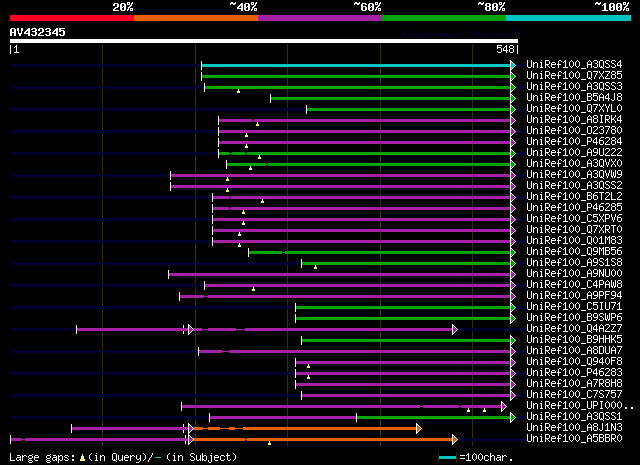Viewport: 640px width, 465px height.
Task: Click the UniRef100_A9NU00 label
Action: point(574,274)
